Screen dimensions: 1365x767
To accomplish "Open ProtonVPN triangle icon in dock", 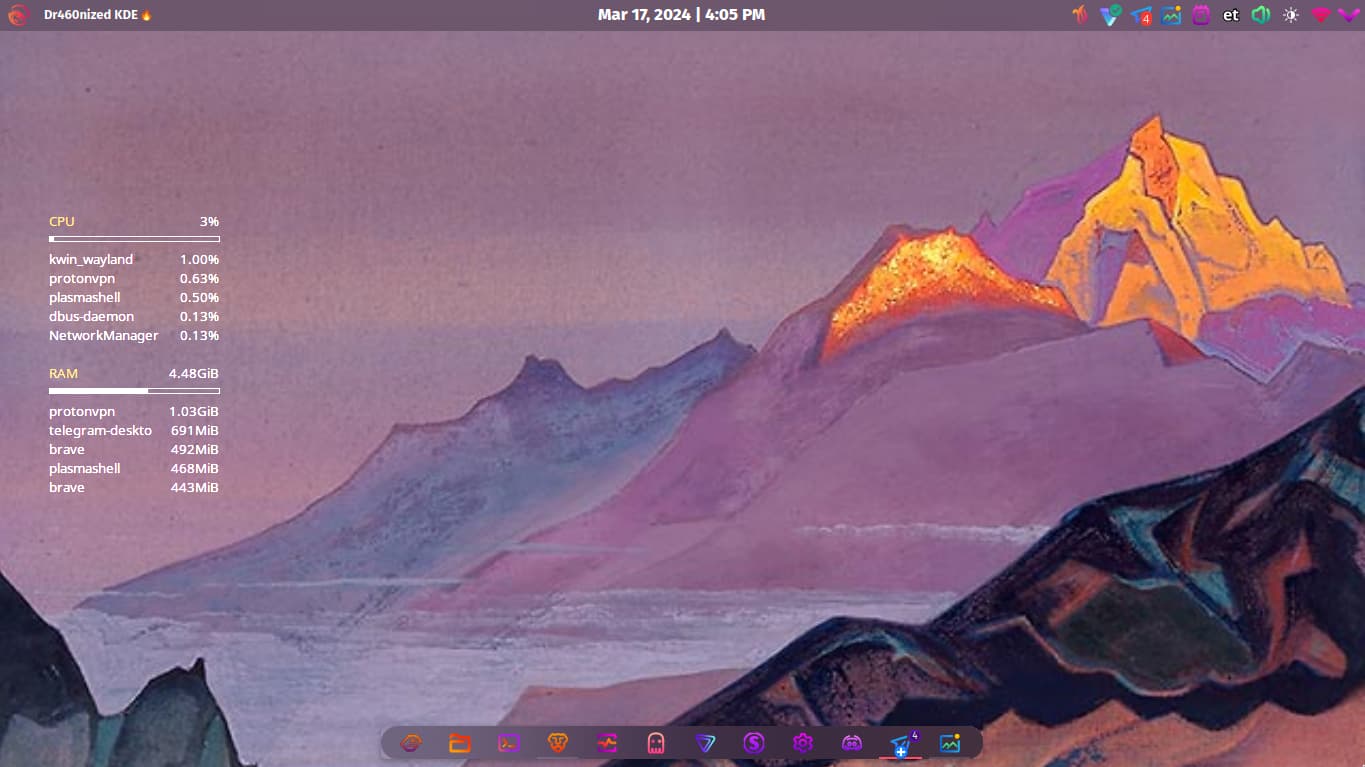I will (705, 743).
